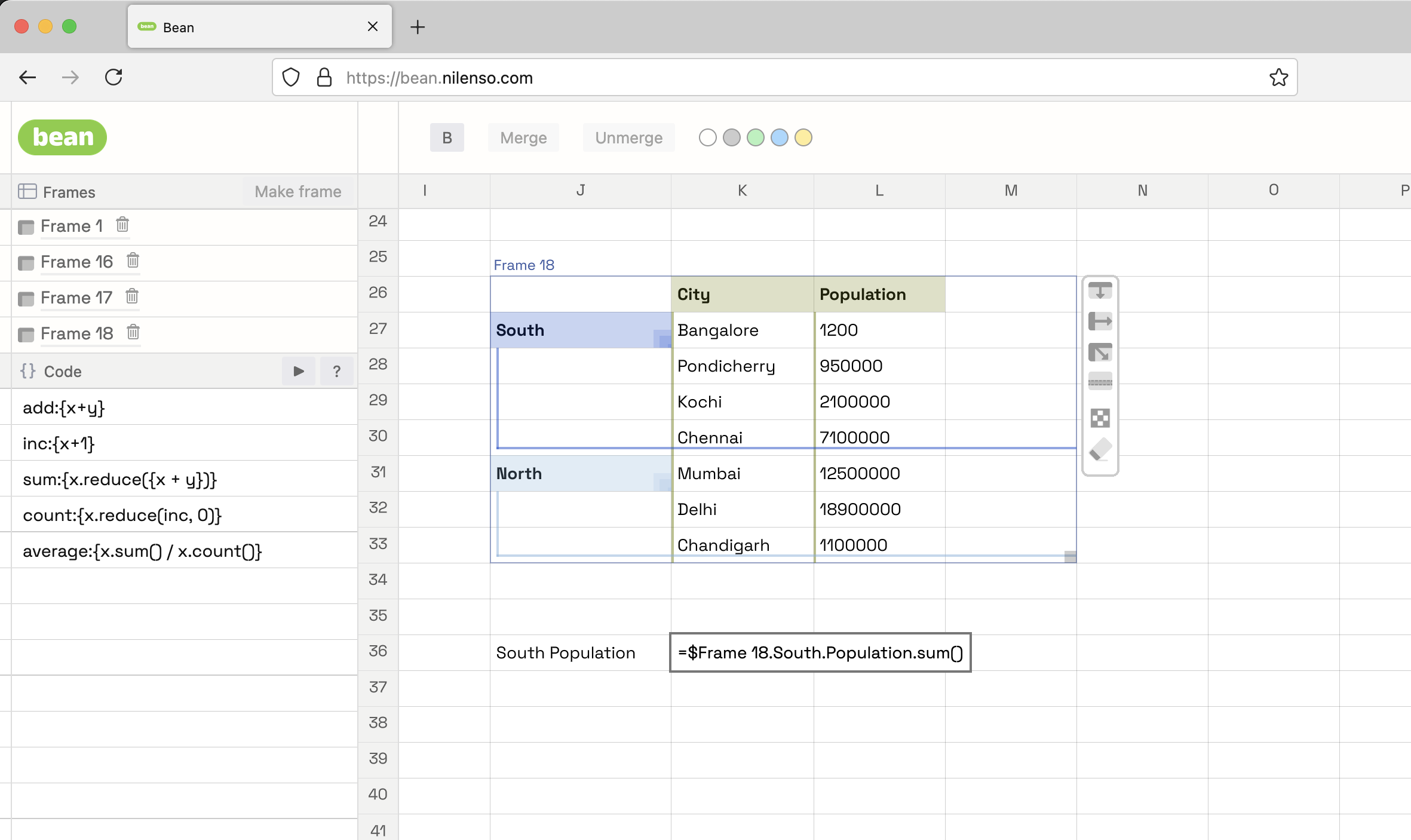The height and width of the screenshot is (840, 1411).
Task: Select the City header cell
Action: tap(743, 294)
